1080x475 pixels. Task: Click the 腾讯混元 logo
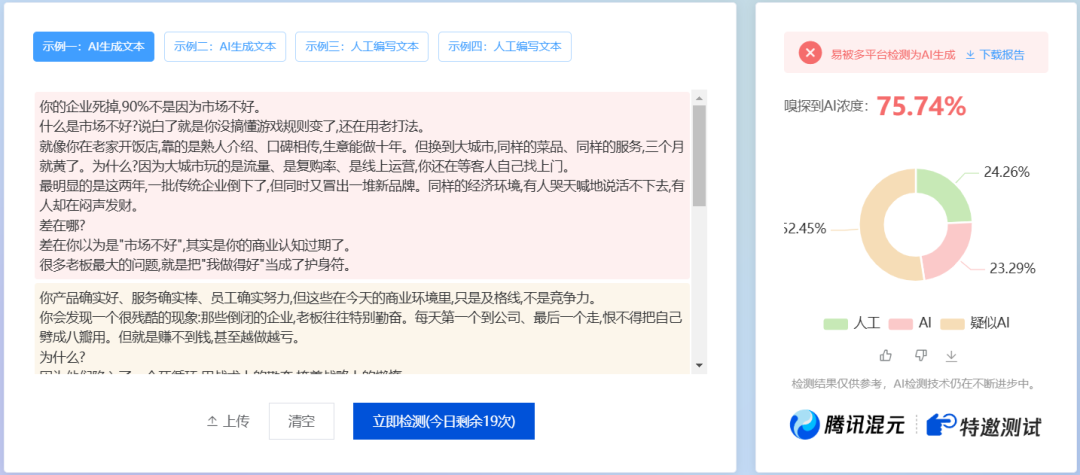[847, 425]
